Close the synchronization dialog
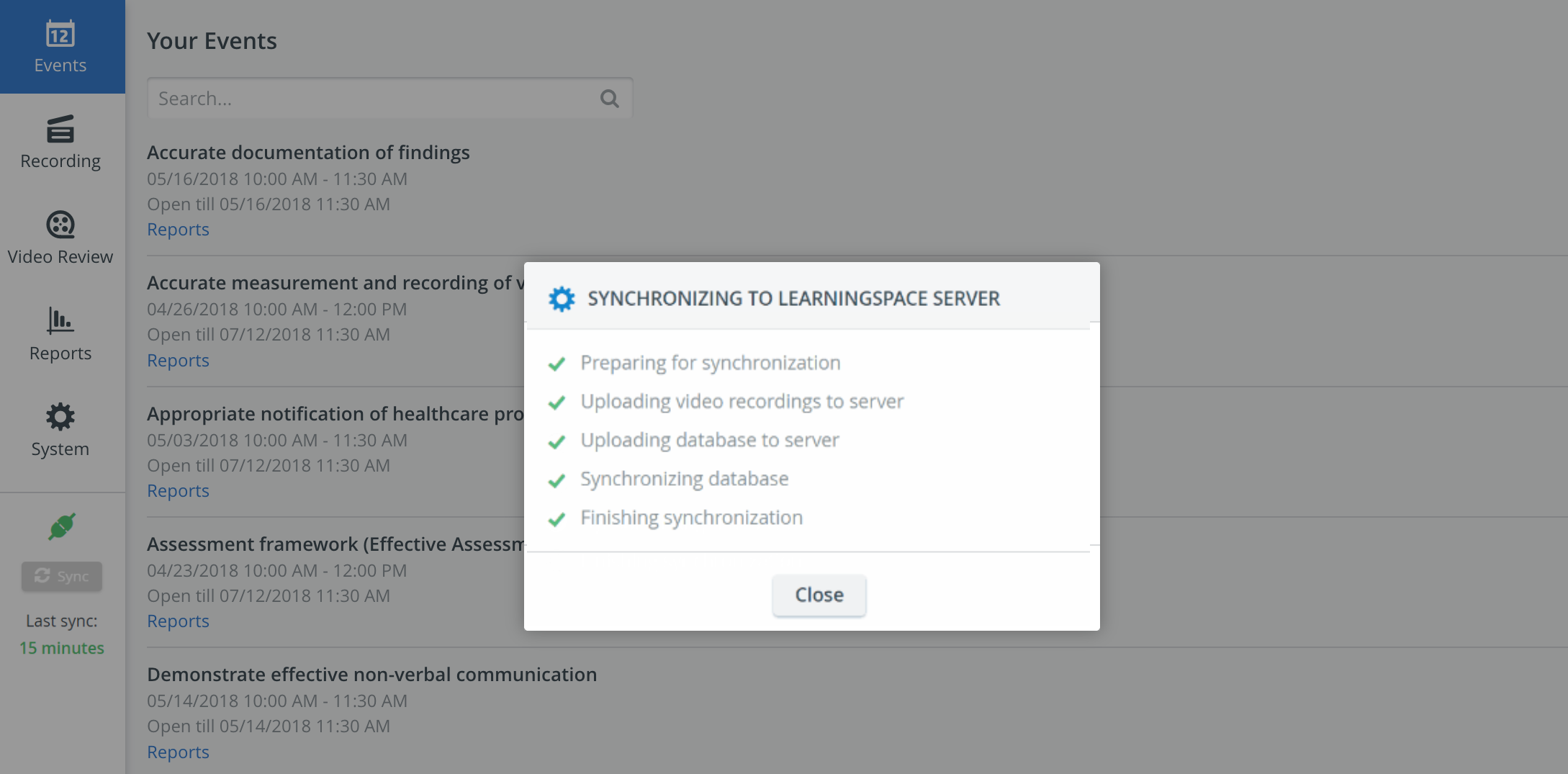 pos(819,595)
